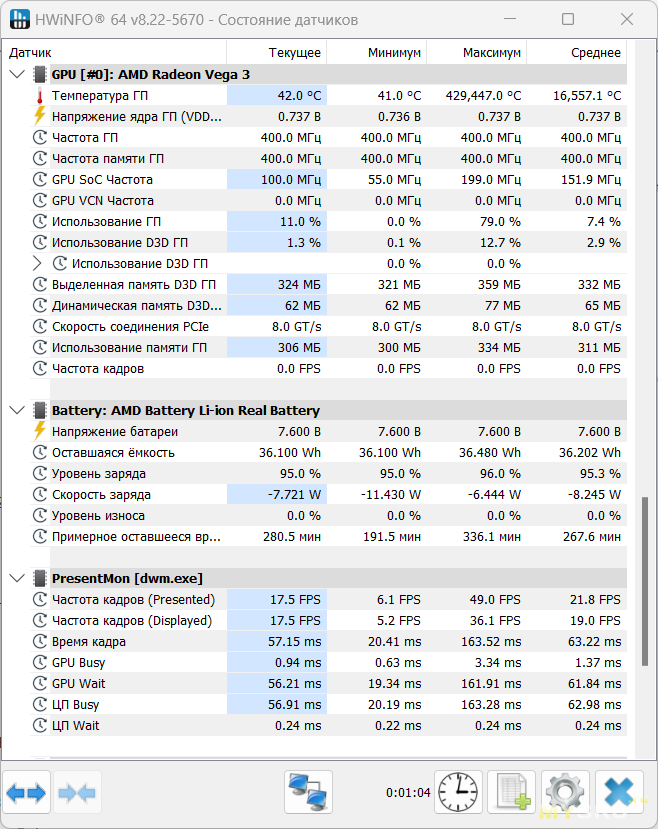The image size is (658, 829).
Task: Click the 100.0 МГц GPU SoC current value
Action: pyautogui.click(x=291, y=179)
